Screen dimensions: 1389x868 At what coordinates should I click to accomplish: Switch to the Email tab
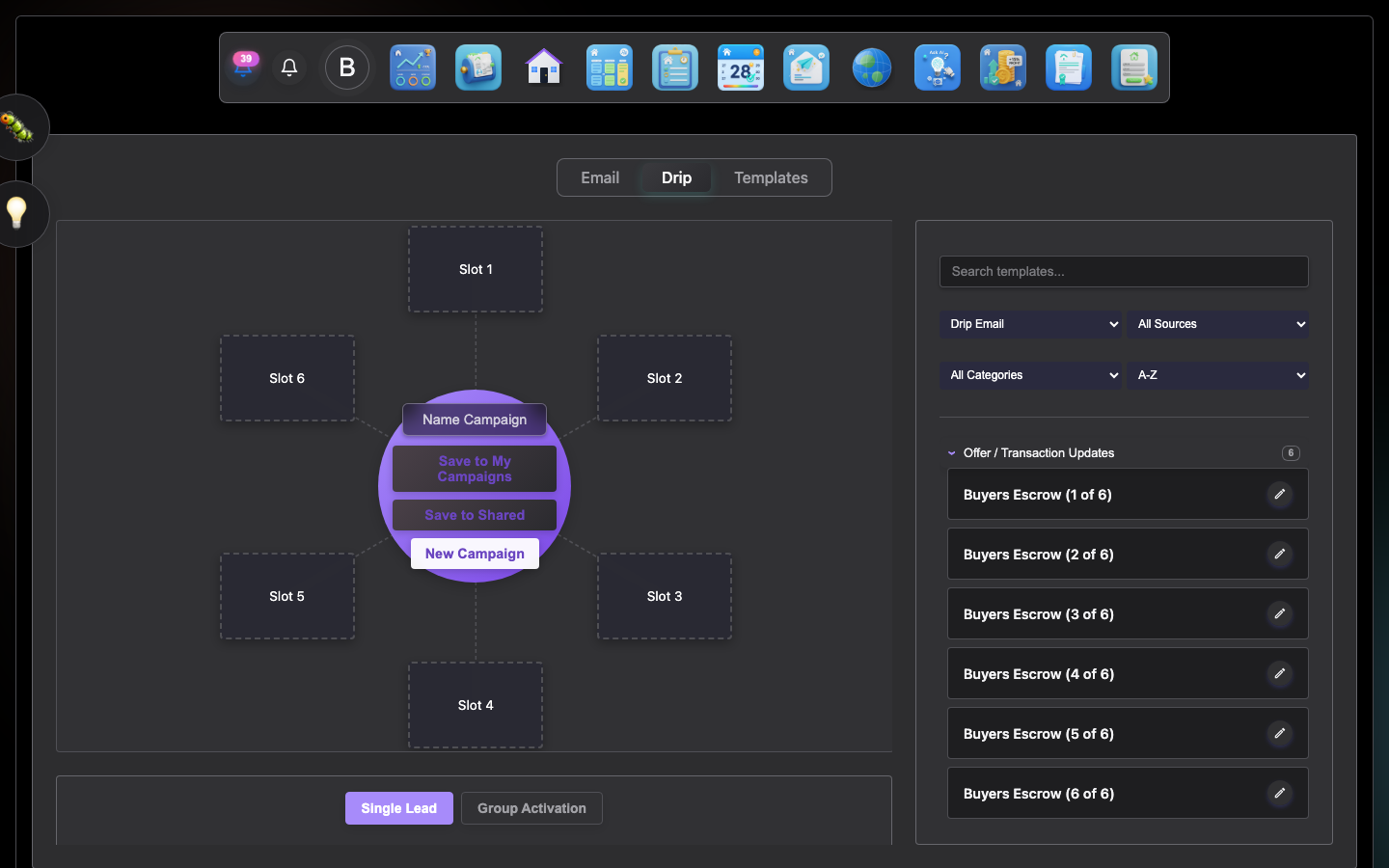click(600, 177)
